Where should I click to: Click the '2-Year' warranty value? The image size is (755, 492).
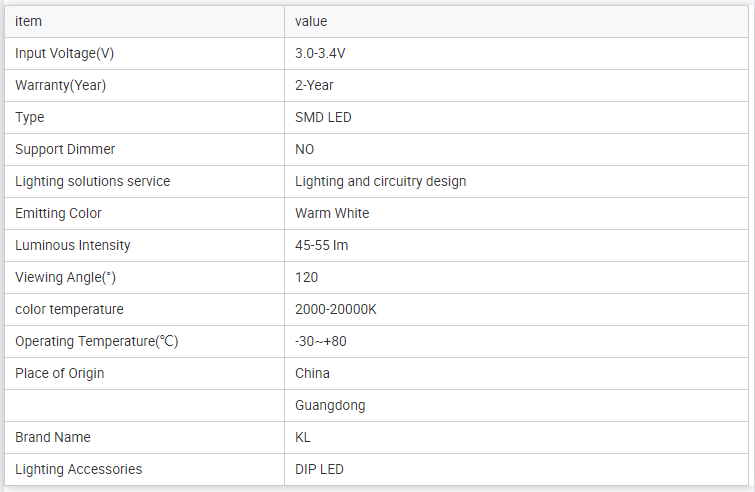[x=314, y=85]
